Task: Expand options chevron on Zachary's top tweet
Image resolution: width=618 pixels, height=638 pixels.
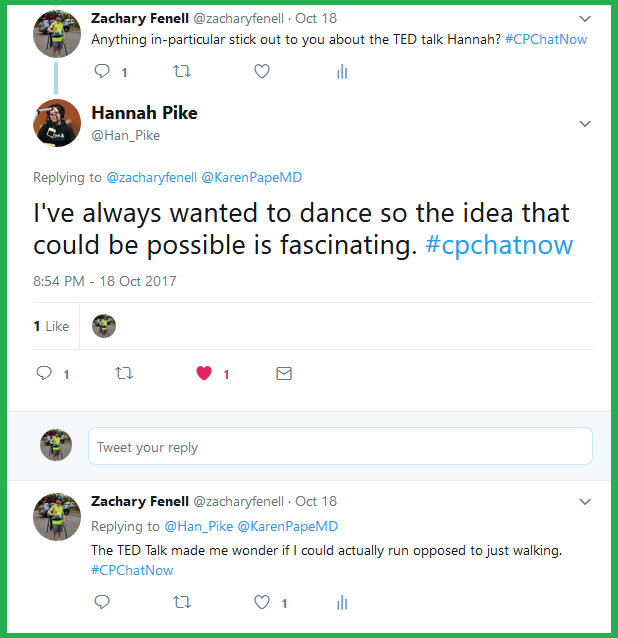Action: (x=585, y=19)
